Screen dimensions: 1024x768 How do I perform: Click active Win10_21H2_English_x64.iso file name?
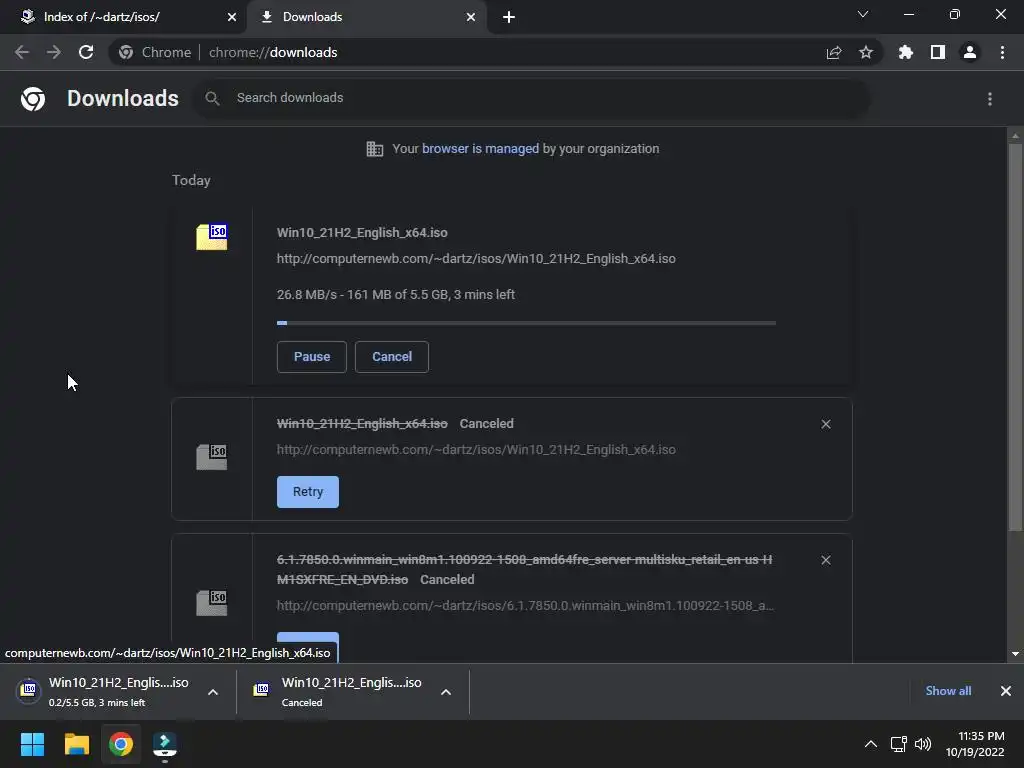click(362, 232)
